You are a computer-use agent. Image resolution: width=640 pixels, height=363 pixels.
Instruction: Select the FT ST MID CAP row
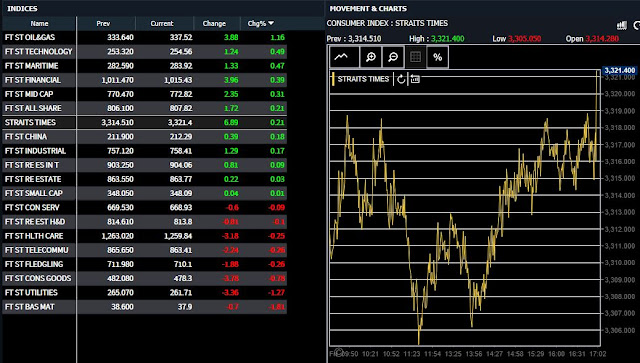[x=145, y=94]
